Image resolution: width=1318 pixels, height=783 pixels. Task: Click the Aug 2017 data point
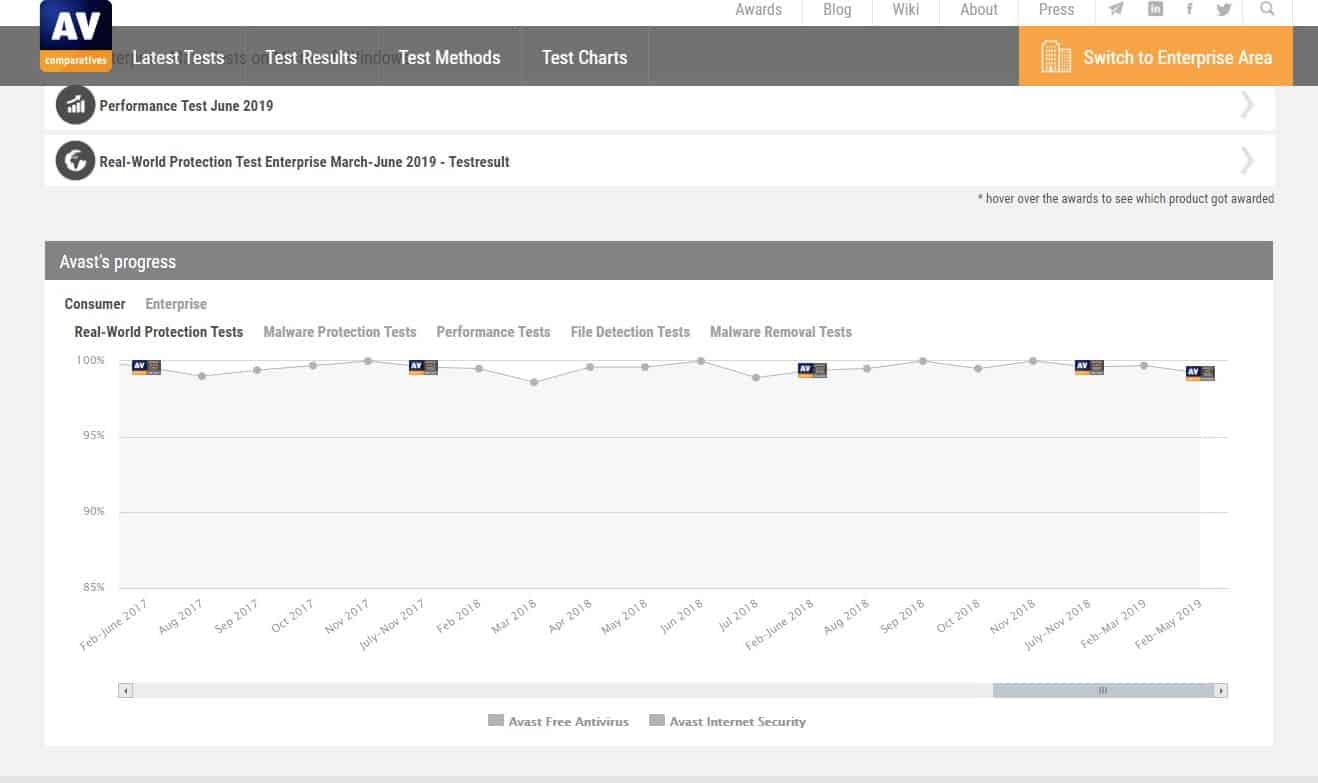[x=202, y=376]
